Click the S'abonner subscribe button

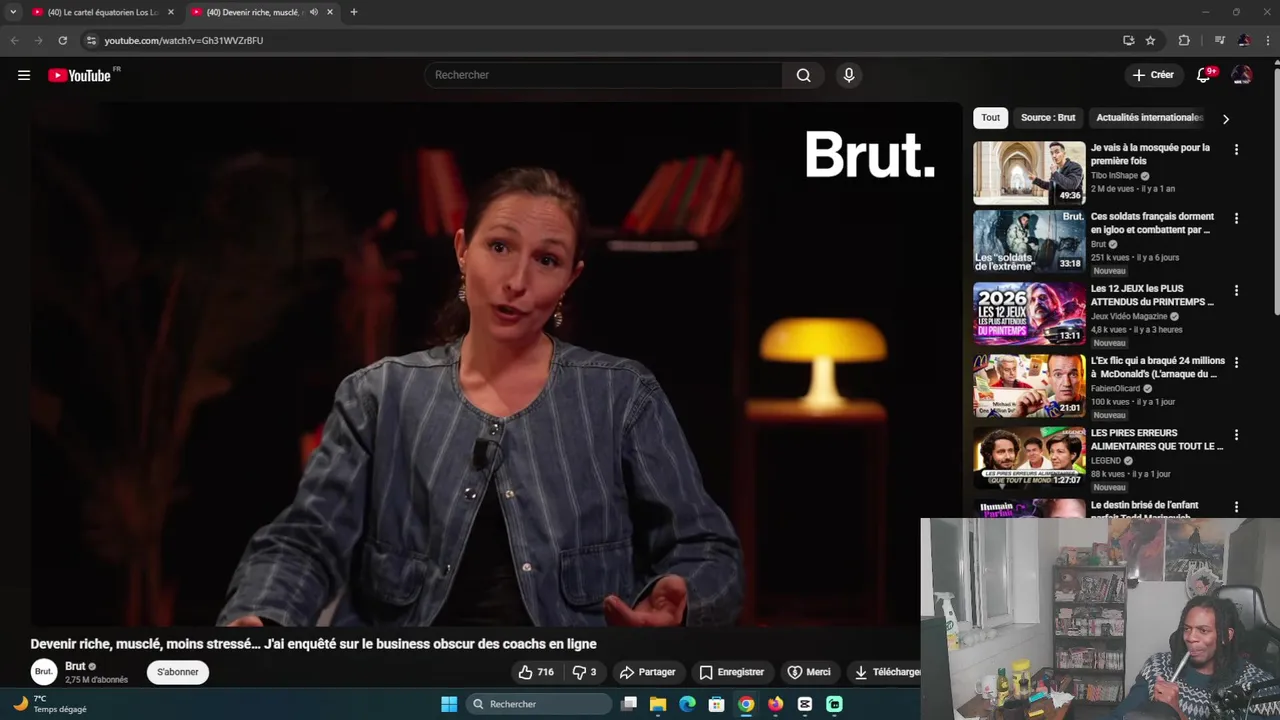pyautogui.click(x=177, y=672)
